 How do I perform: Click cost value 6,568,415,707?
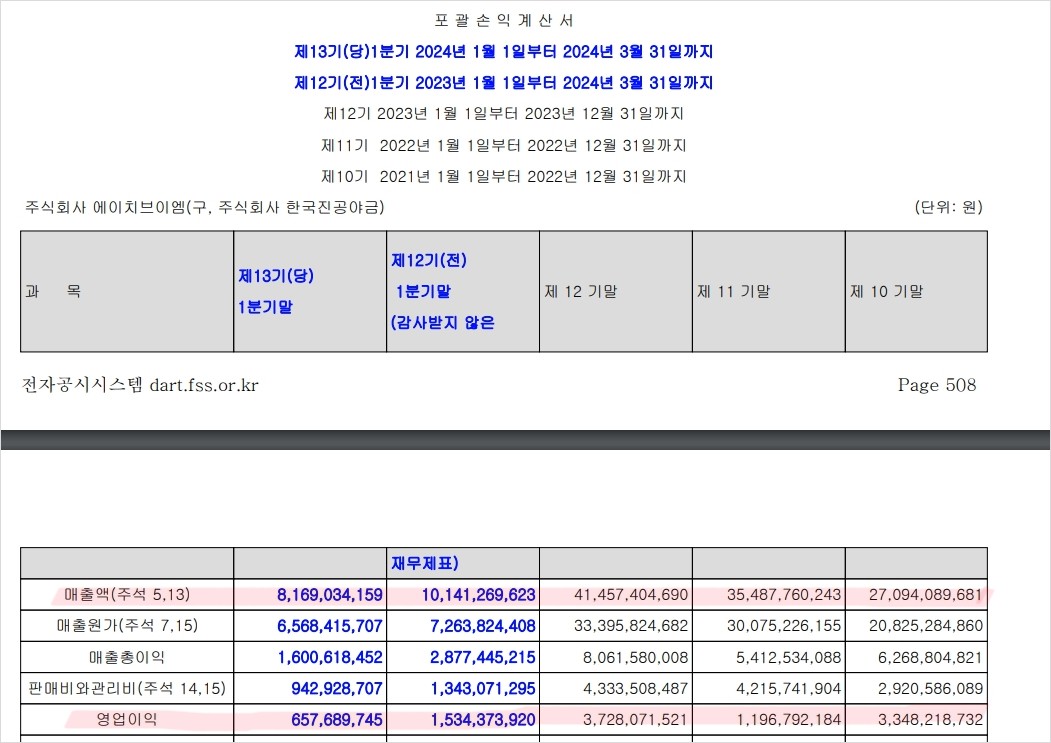click(330, 626)
